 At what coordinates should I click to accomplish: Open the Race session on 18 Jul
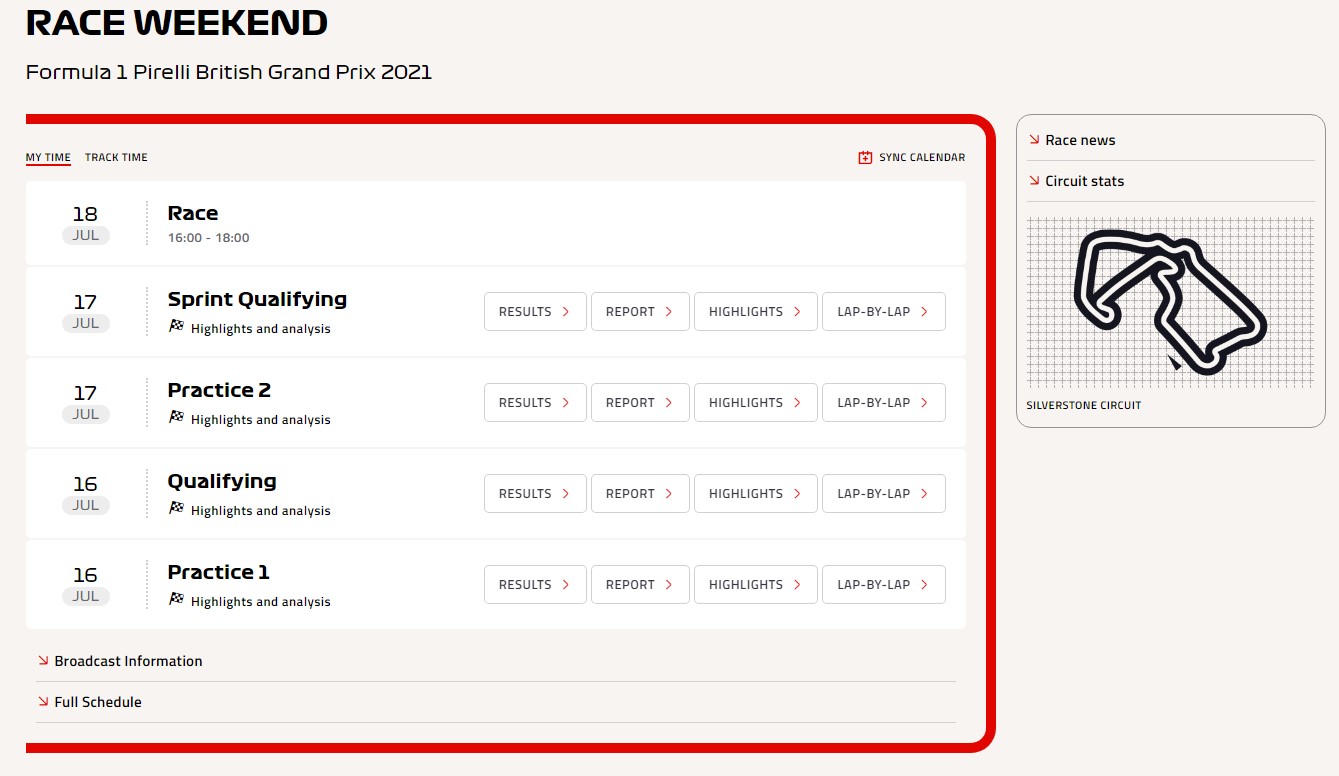[x=193, y=213]
